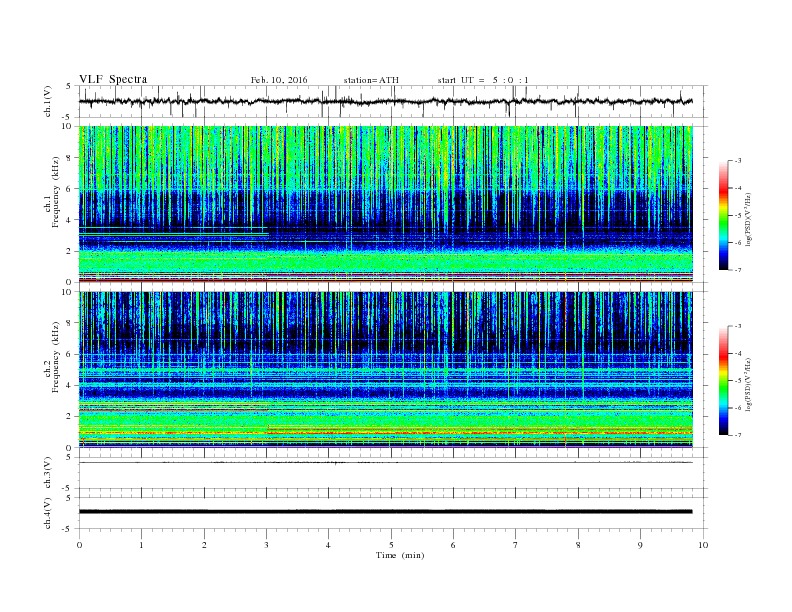Click the ch.1 "Frequency (kHz)" axis label
This screenshot has height=612, width=792.
[x=55, y=193]
